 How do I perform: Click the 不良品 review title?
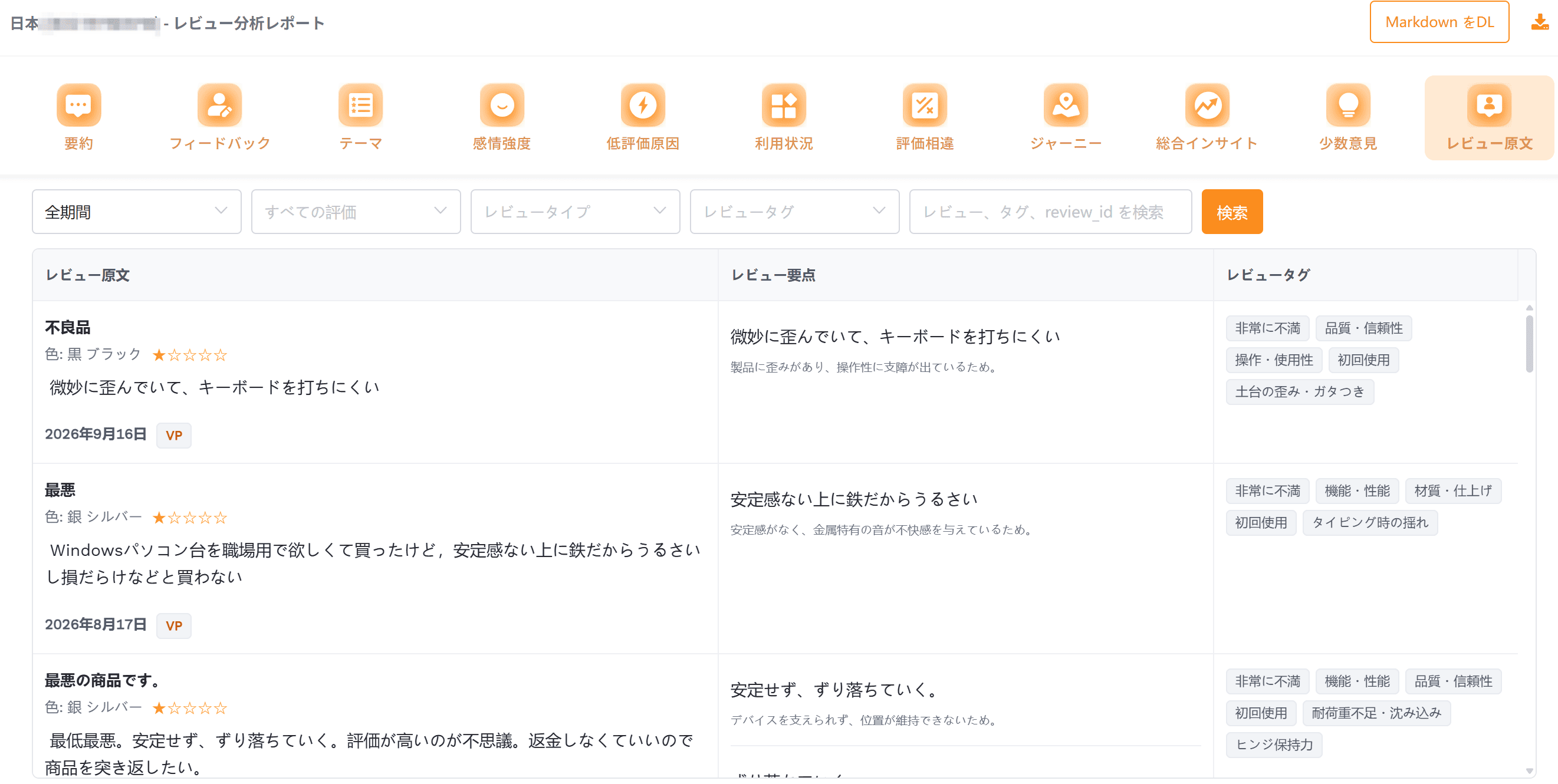tap(68, 328)
